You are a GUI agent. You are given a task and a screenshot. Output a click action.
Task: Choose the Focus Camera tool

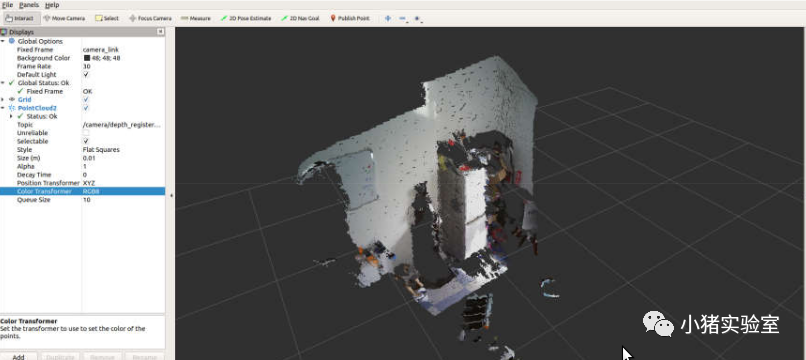pos(150,18)
